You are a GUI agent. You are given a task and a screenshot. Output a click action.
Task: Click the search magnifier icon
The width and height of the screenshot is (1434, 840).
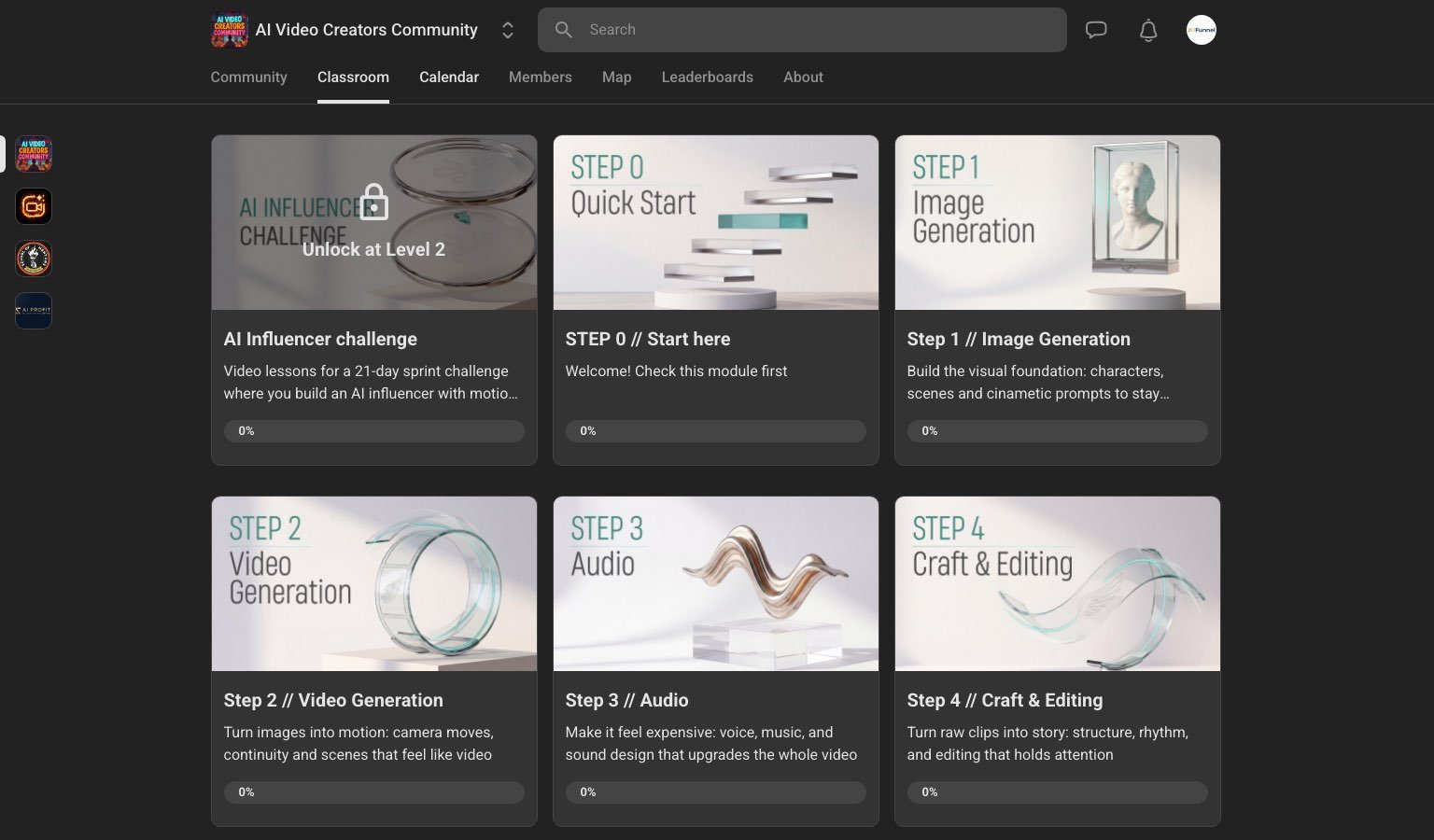[x=564, y=30]
